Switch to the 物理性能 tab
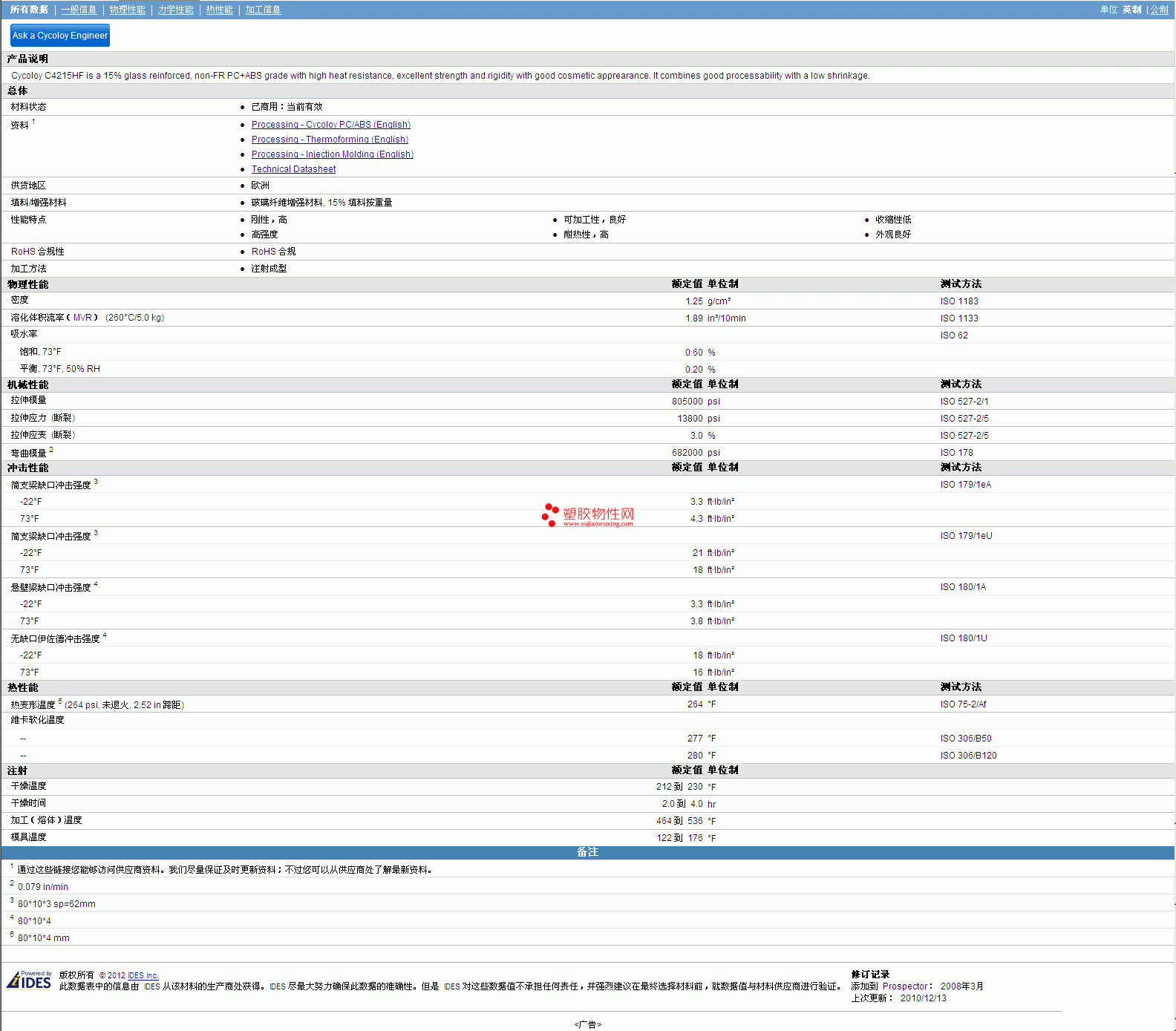Image resolution: width=1176 pixels, height=1031 pixels. 127,10
